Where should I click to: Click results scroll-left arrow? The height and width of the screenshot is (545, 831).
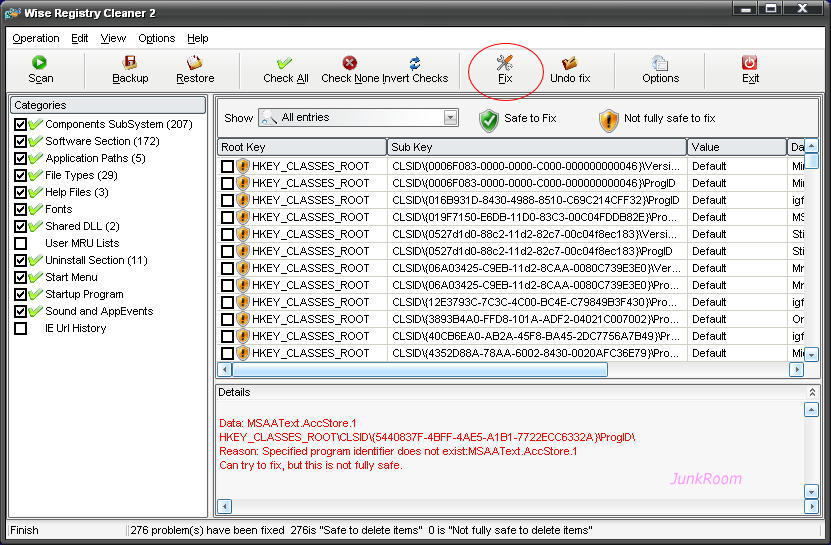[225, 370]
